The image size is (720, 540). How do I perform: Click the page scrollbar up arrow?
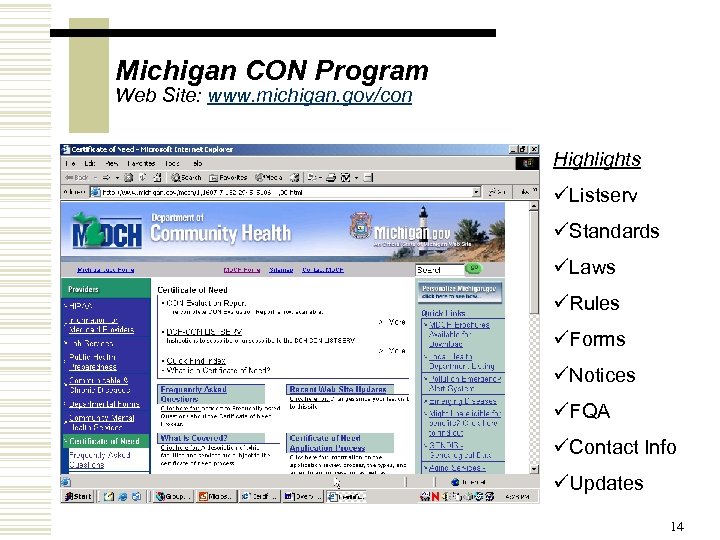point(534,206)
